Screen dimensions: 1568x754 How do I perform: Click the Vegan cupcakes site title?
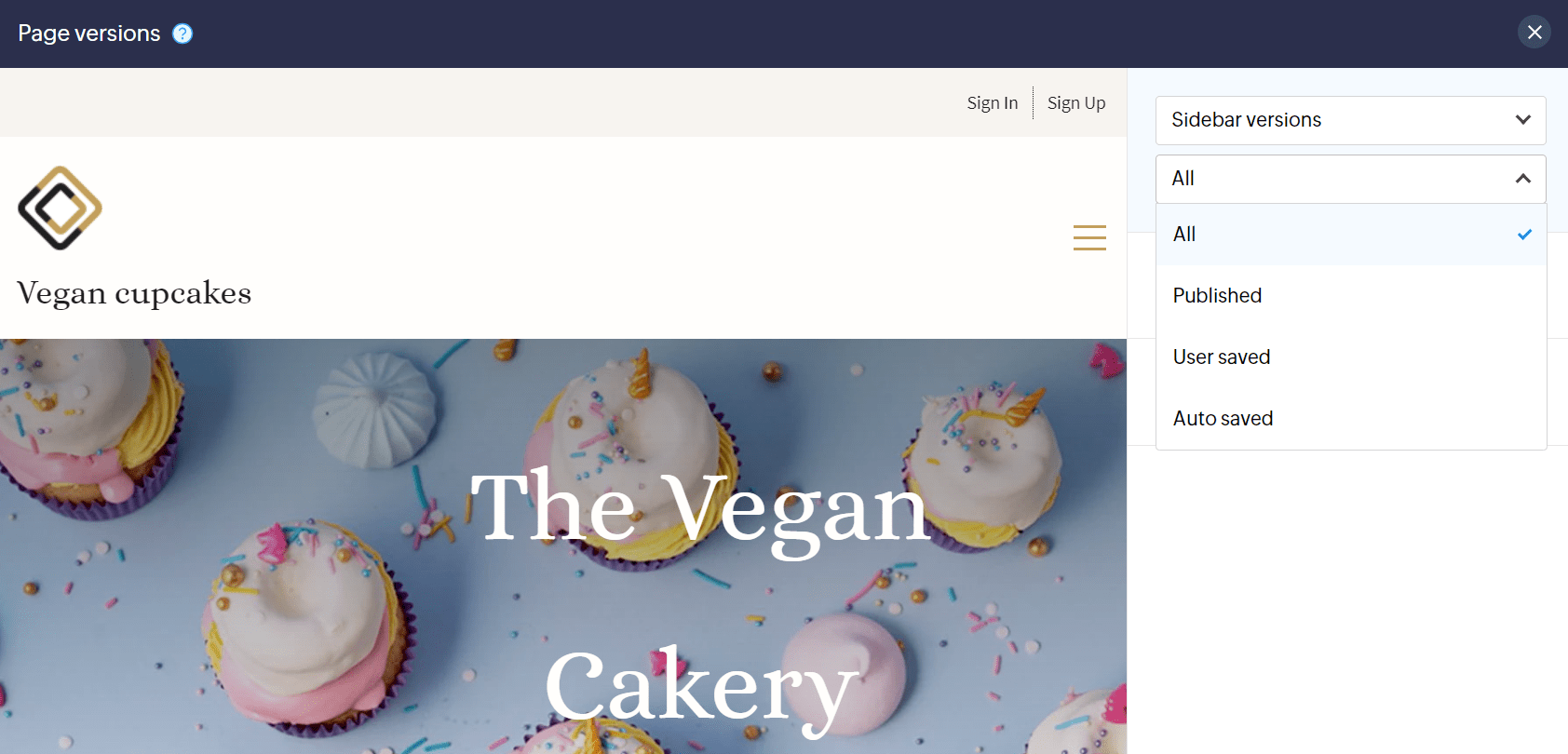tap(134, 293)
